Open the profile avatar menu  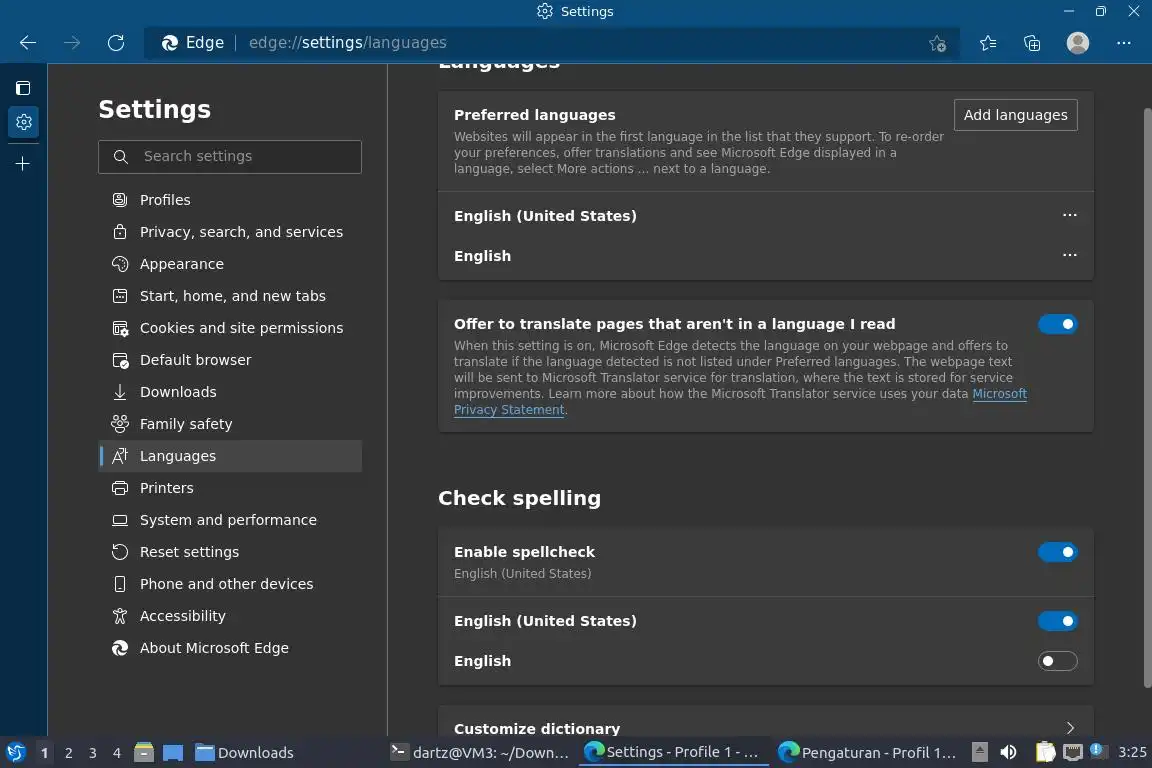(x=1077, y=43)
